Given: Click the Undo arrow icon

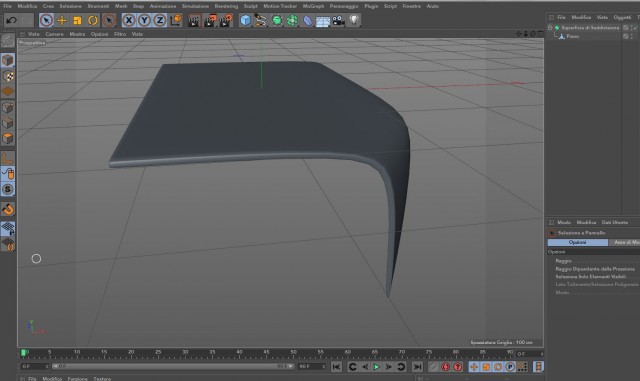Looking at the screenshot, I should pyautogui.click(x=11, y=20).
